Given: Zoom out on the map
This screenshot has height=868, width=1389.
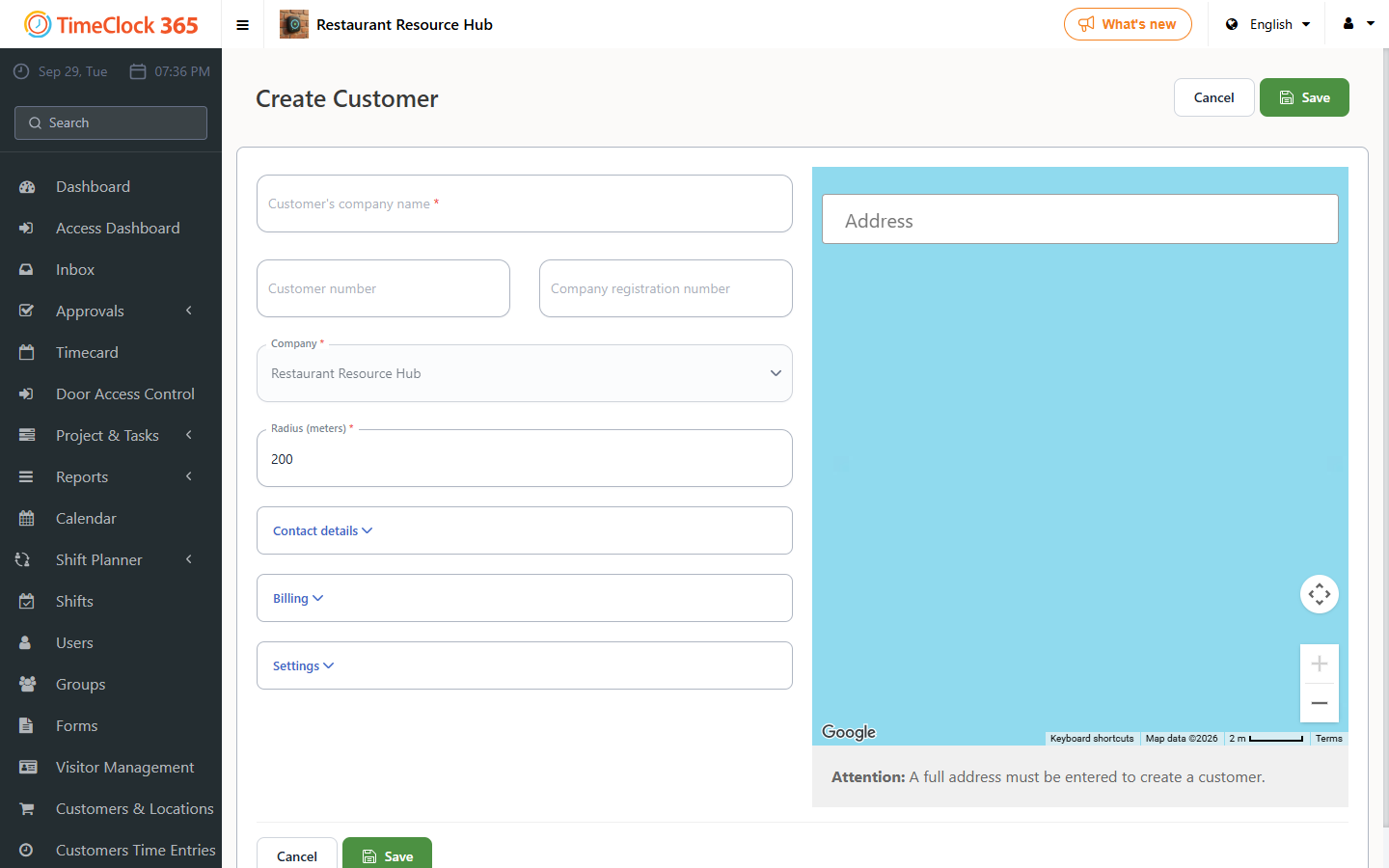Looking at the screenshot, I should tap(1320, 703).
